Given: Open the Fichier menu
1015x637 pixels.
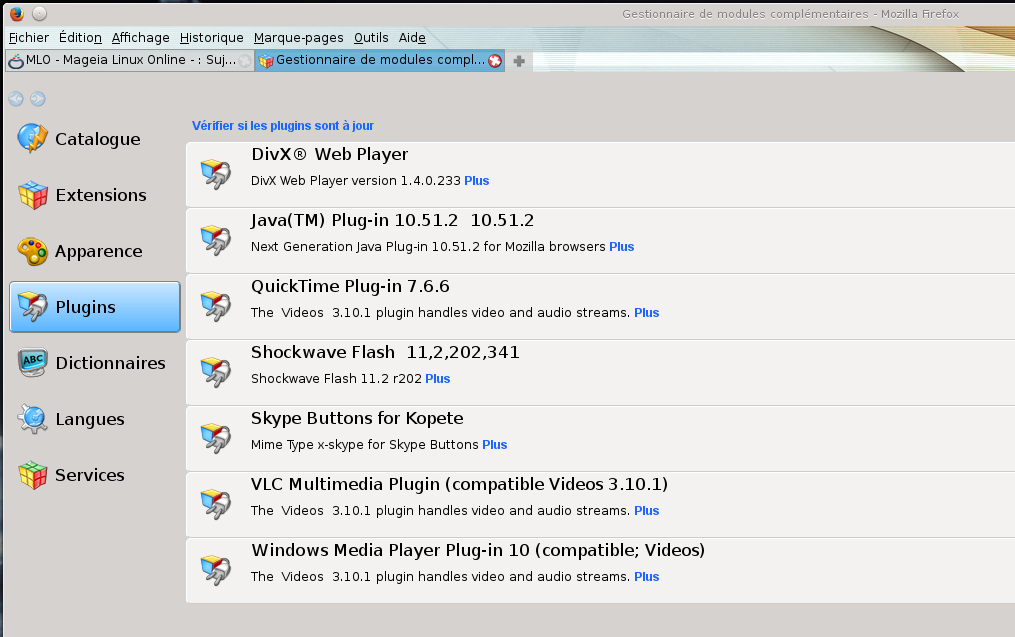Looking at the screenshot, I should [x=28, y=38].
